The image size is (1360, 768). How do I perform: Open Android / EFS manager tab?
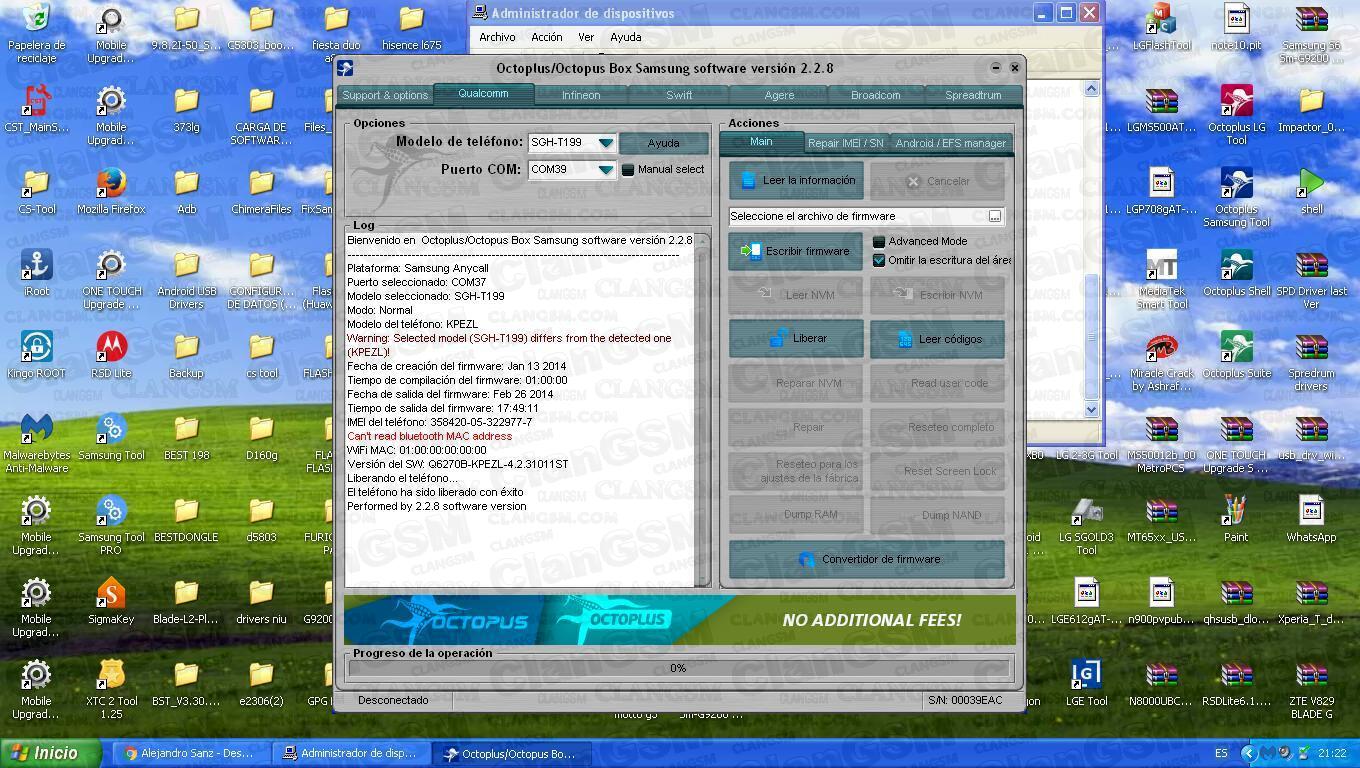(x=950, y=143)
